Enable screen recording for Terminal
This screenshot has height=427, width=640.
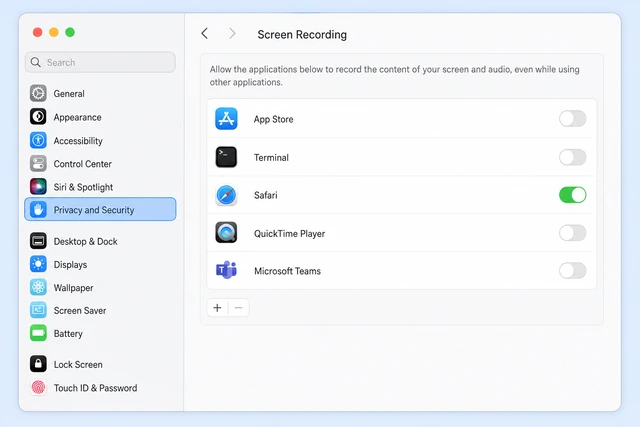(573, 157)
